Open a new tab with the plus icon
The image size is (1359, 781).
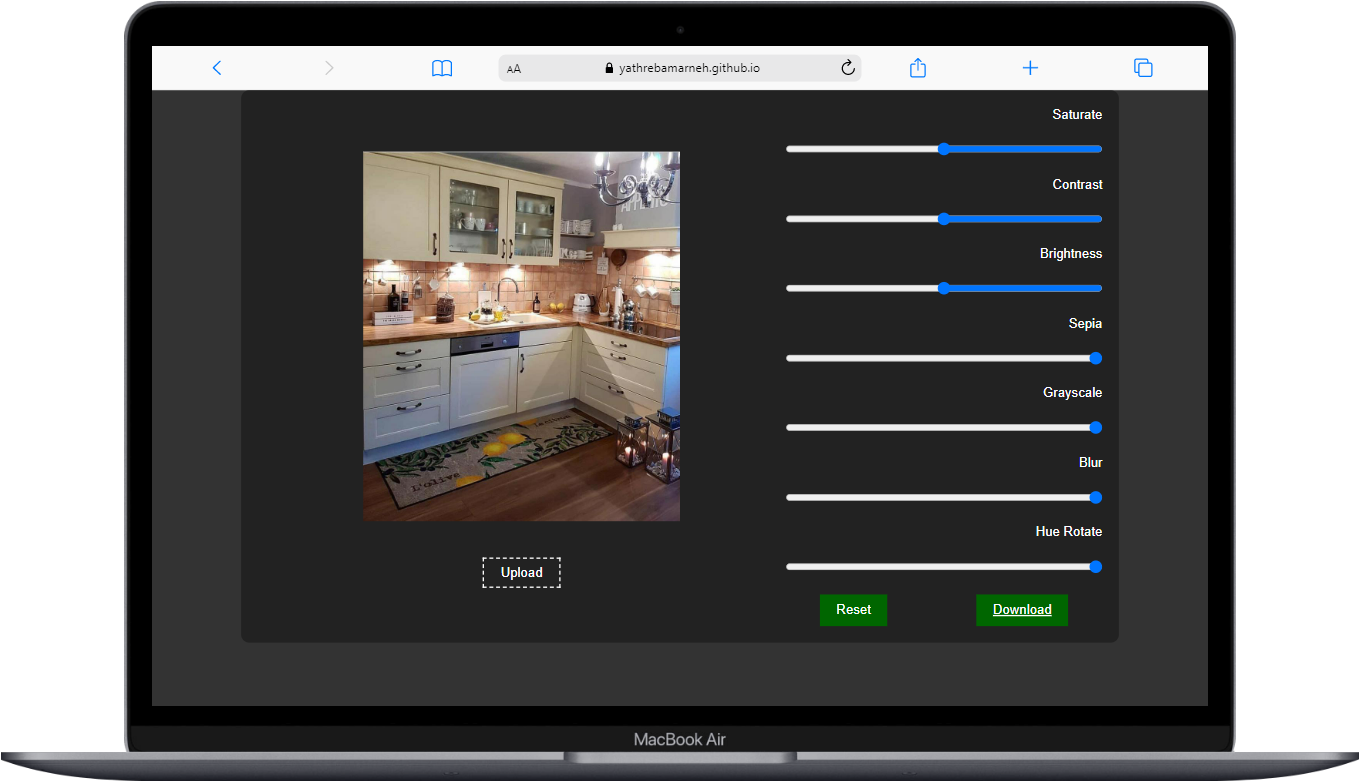(x=1030, y=68)
